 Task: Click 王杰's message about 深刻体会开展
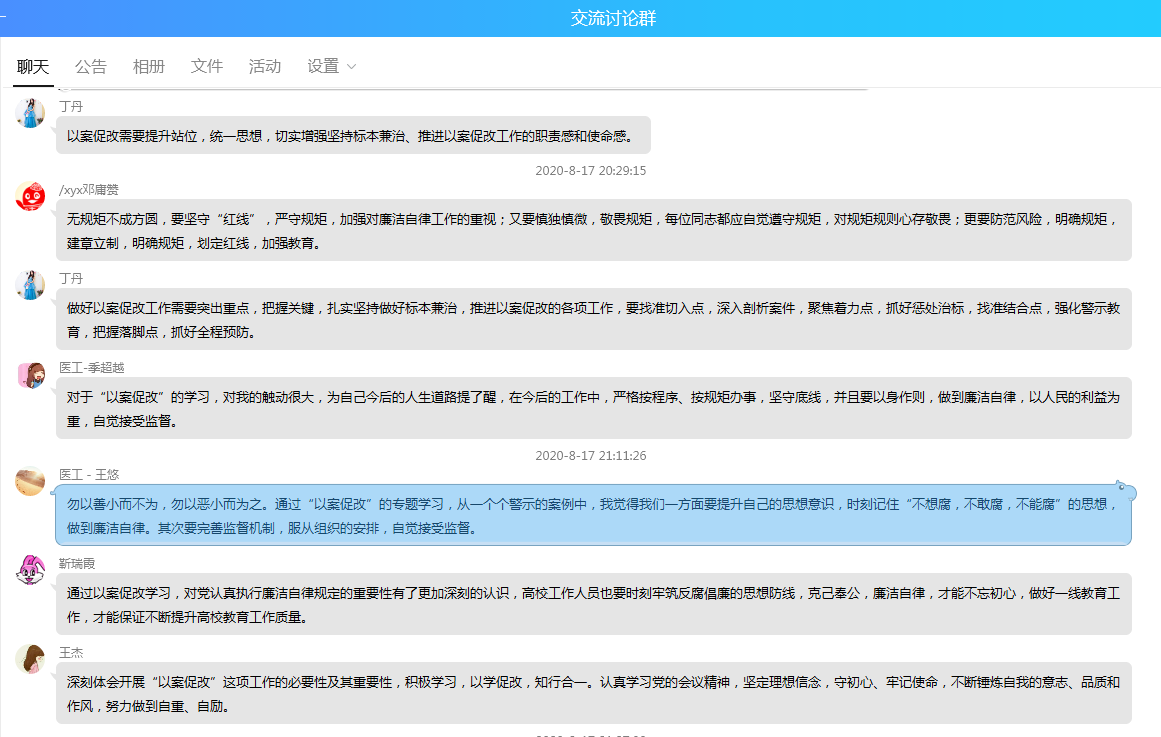click(593, 693)
